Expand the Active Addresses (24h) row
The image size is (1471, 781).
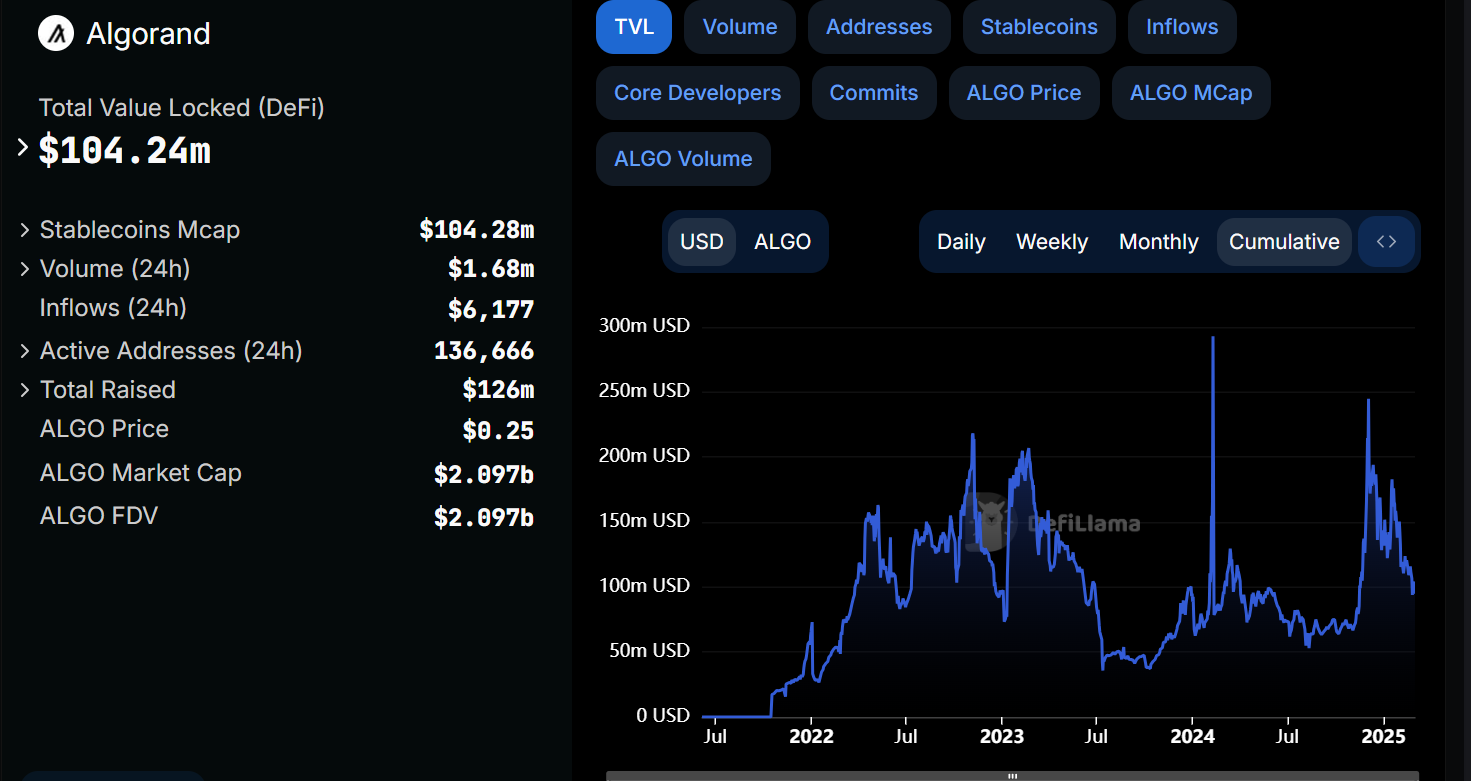pos(25,351)
